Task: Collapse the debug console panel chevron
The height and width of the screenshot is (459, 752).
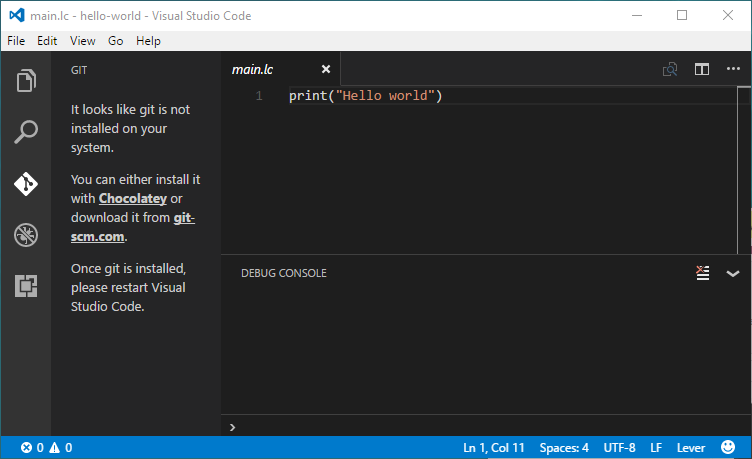Action: (x=733, y=273)
